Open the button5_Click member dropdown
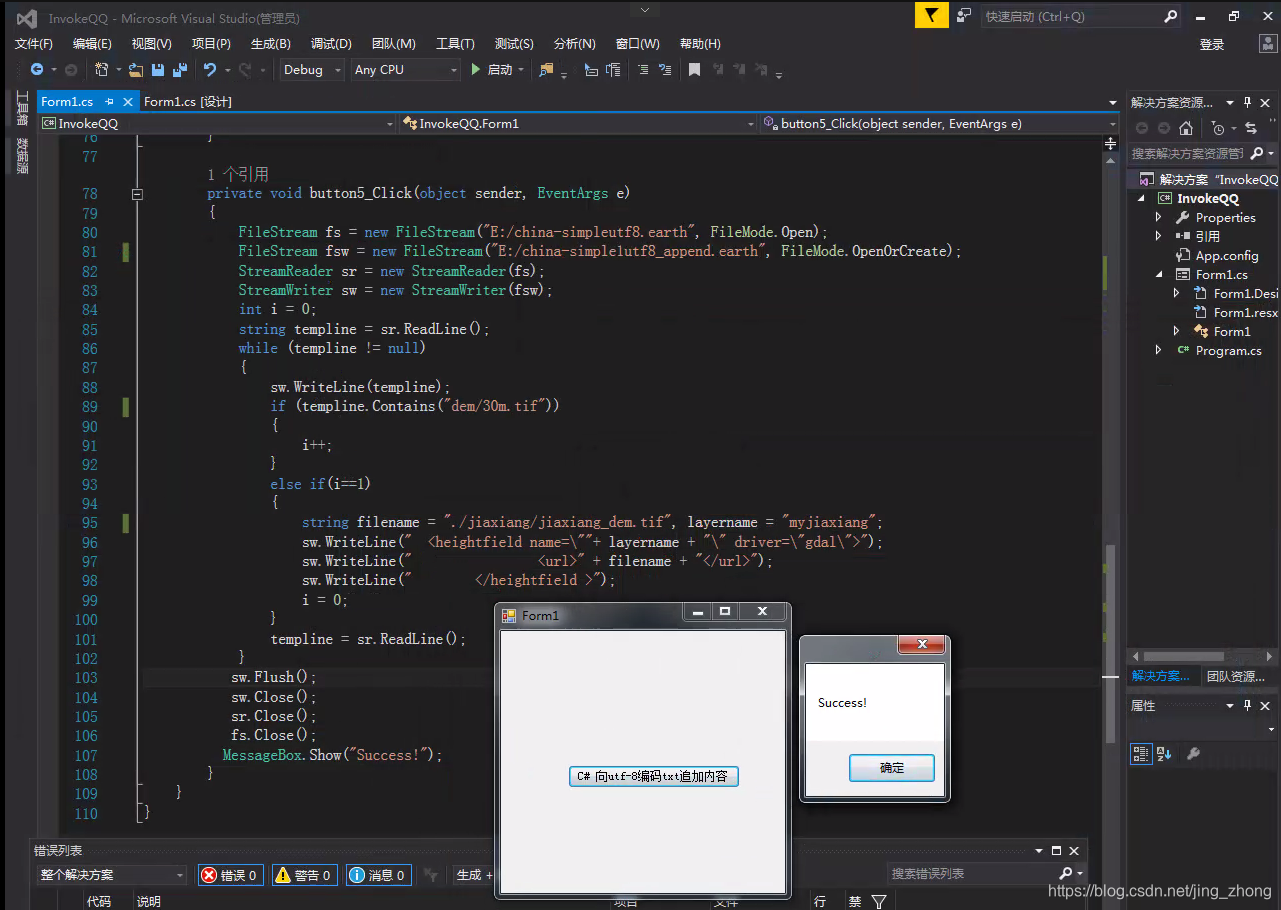Screen dimensions: 1281x910 coord(939,124)
